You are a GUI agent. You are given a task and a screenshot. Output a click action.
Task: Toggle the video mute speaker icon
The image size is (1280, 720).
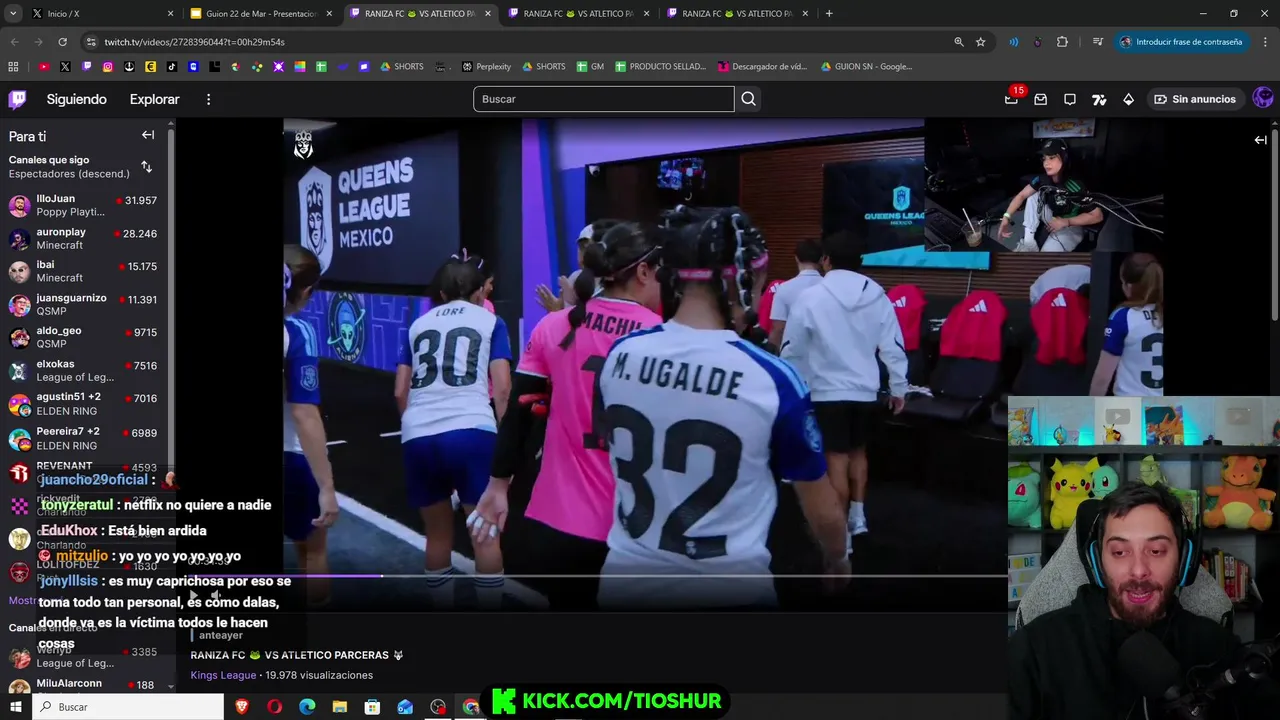pos(215,596)
